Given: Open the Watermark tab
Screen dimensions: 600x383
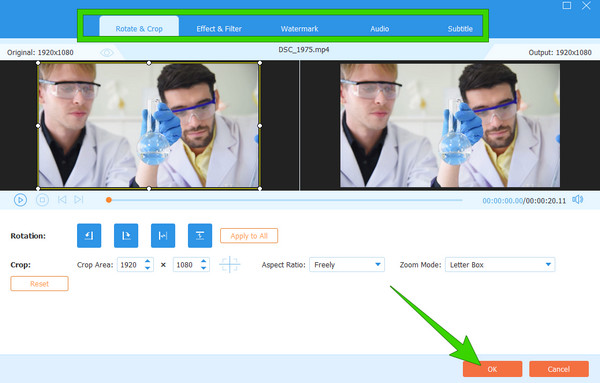Looking at the screenshot, I should [299, 29].
